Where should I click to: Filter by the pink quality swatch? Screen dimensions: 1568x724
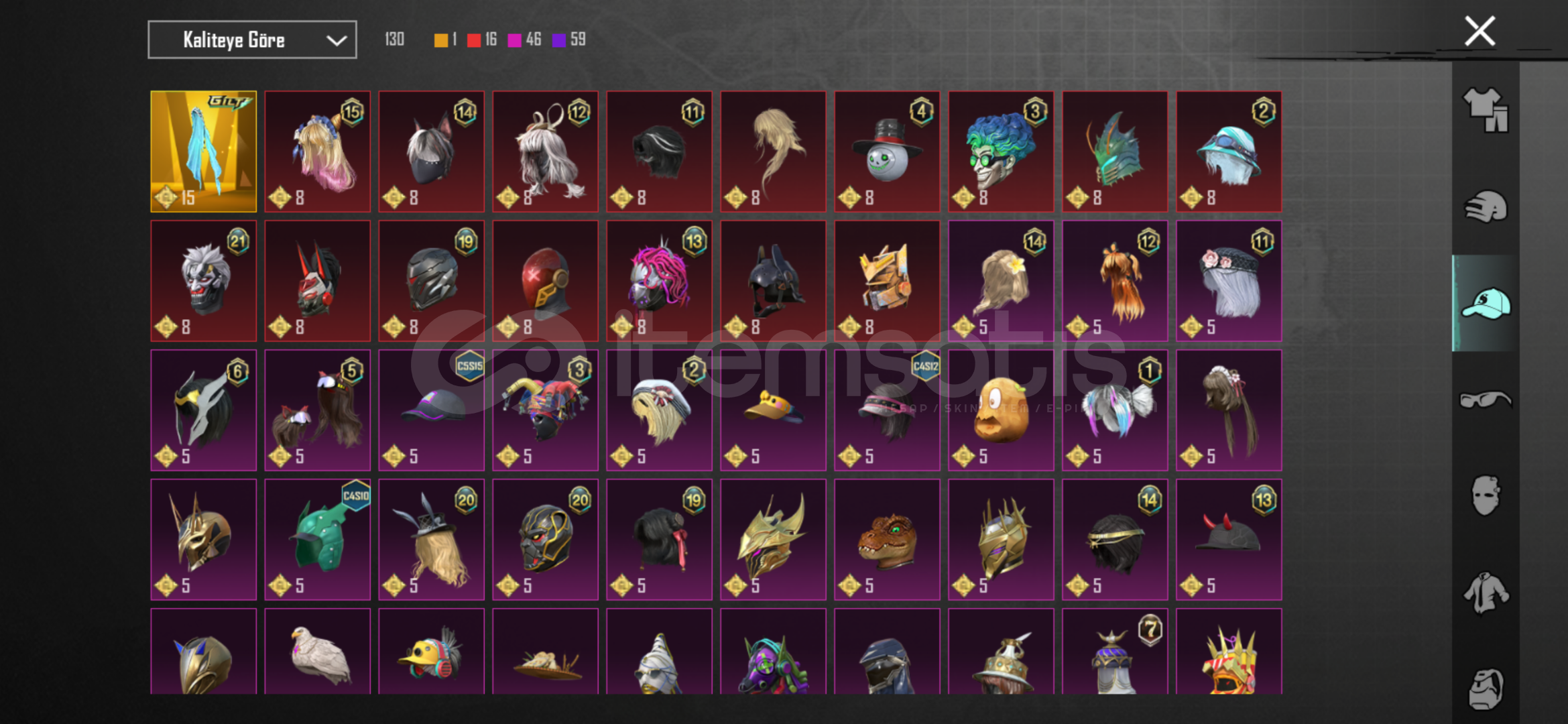[x=514, y=40]
